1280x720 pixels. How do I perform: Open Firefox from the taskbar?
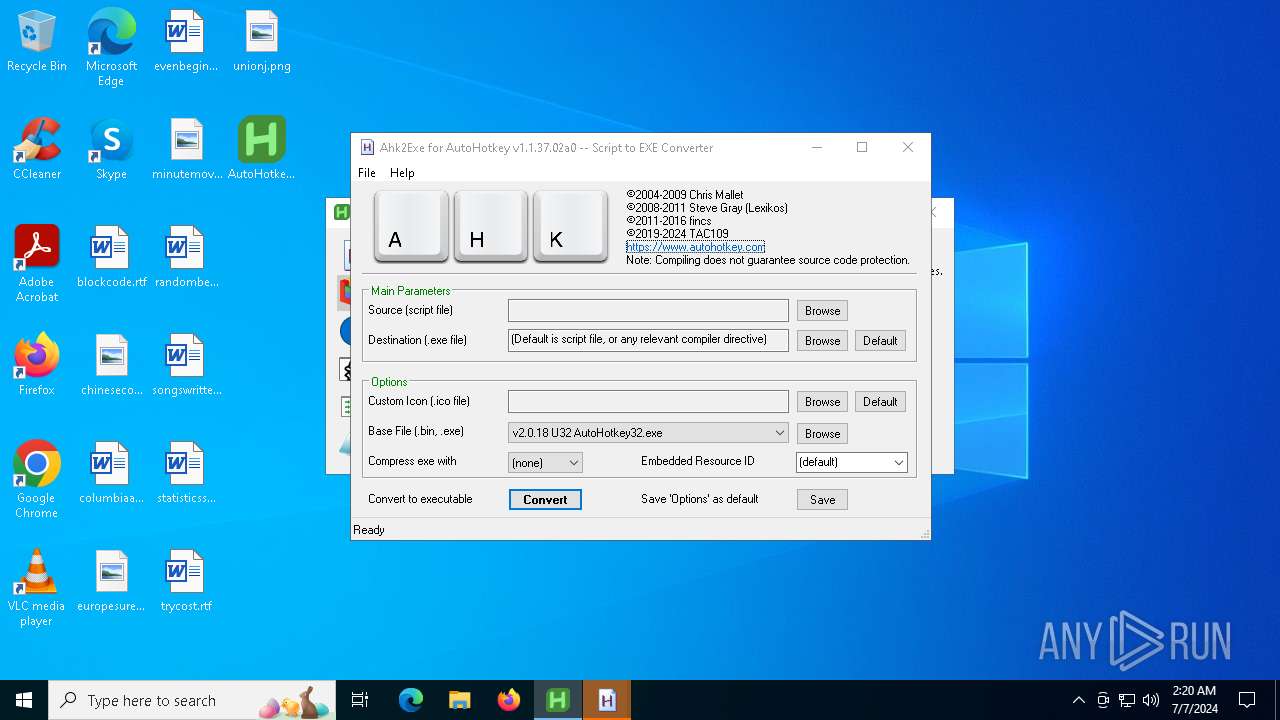point(509,700)
